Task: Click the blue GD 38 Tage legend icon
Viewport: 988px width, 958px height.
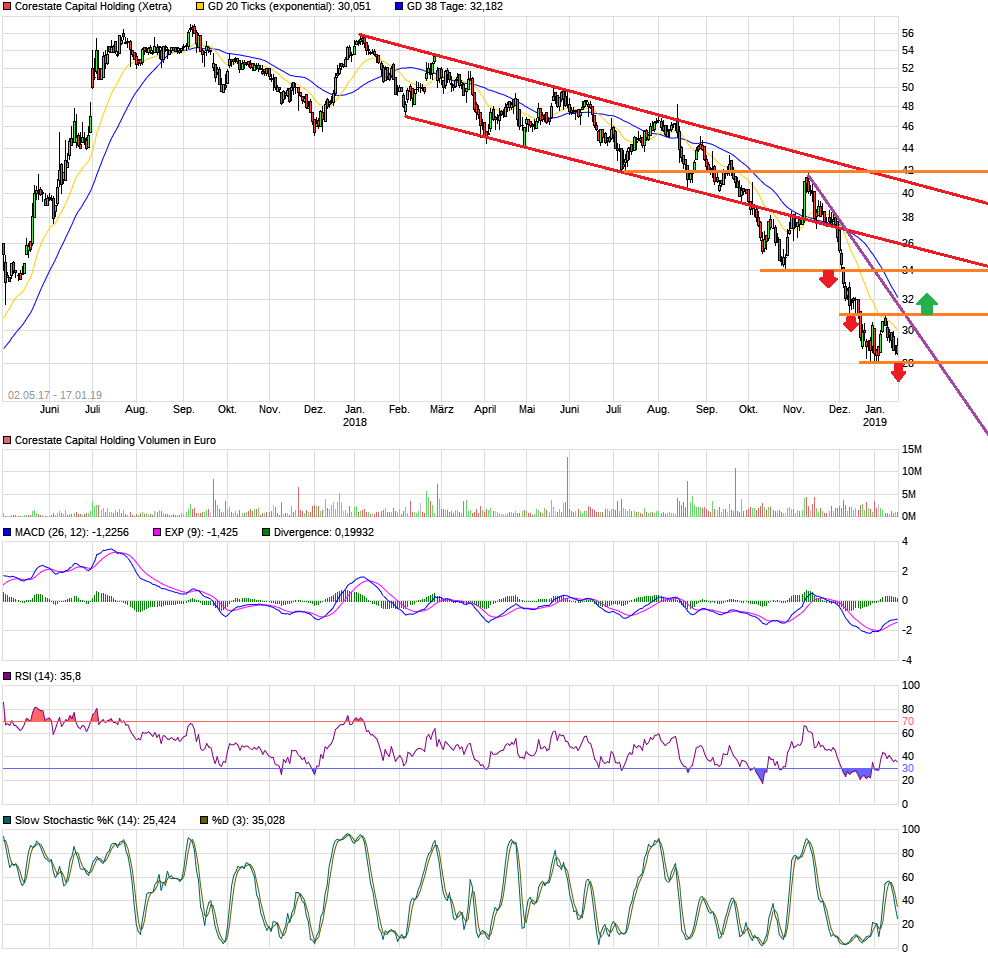Action: (x=400, y=6)
